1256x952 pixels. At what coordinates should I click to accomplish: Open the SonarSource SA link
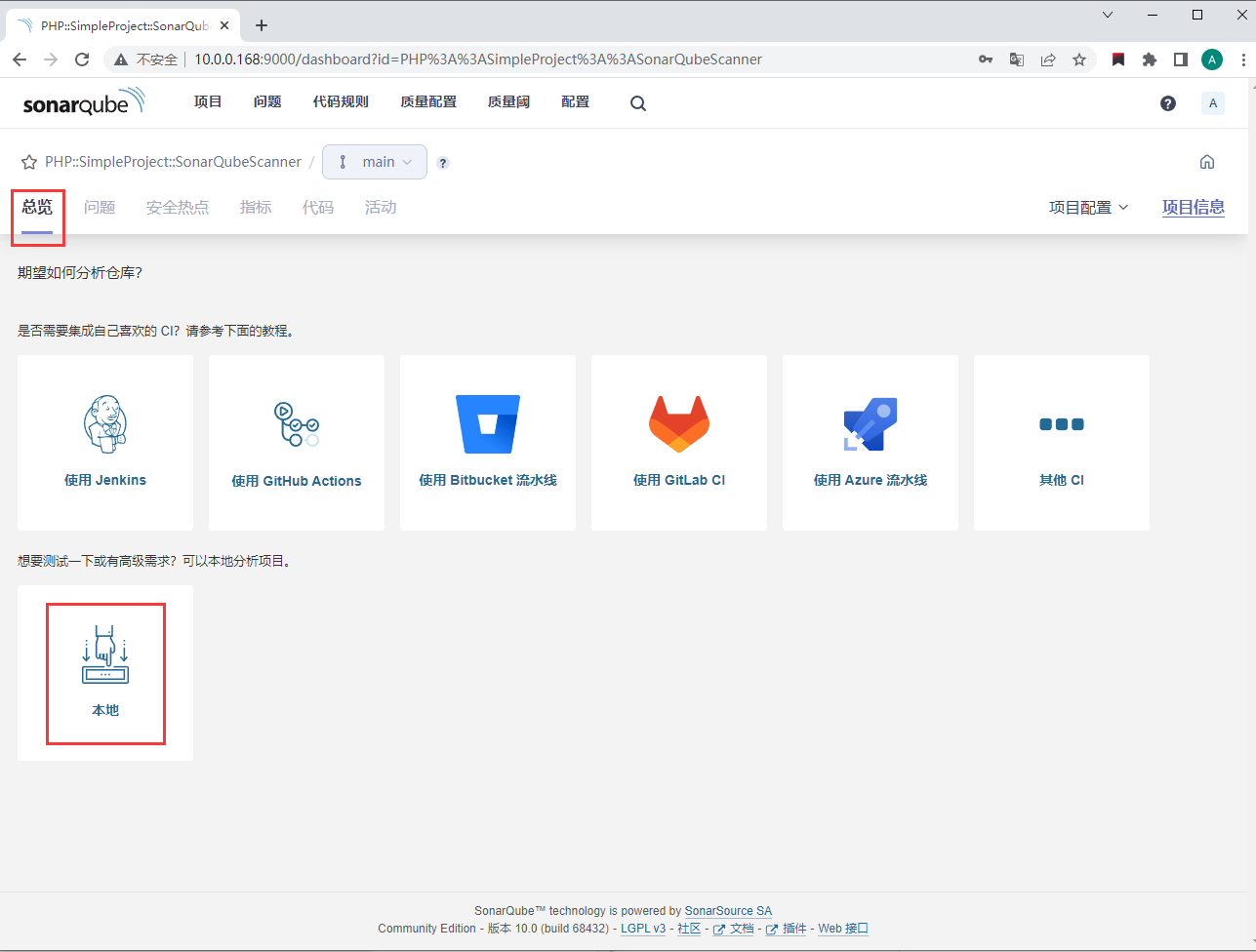(728, 911)
